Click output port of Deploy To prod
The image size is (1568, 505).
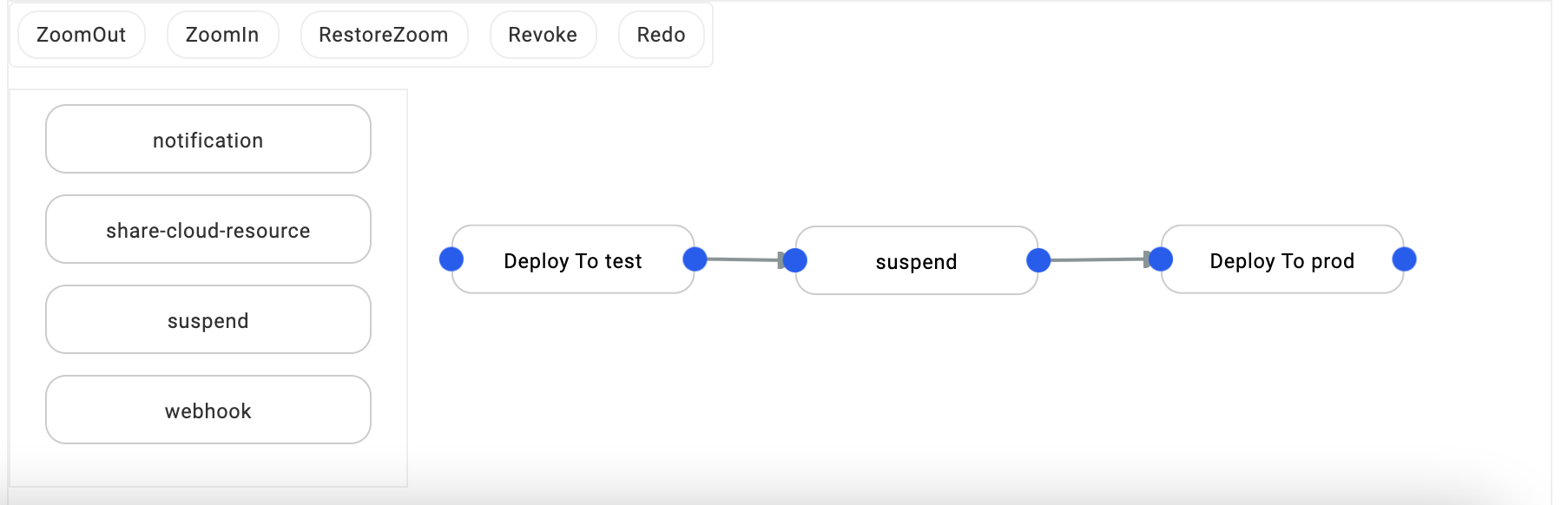(1404, 259)
